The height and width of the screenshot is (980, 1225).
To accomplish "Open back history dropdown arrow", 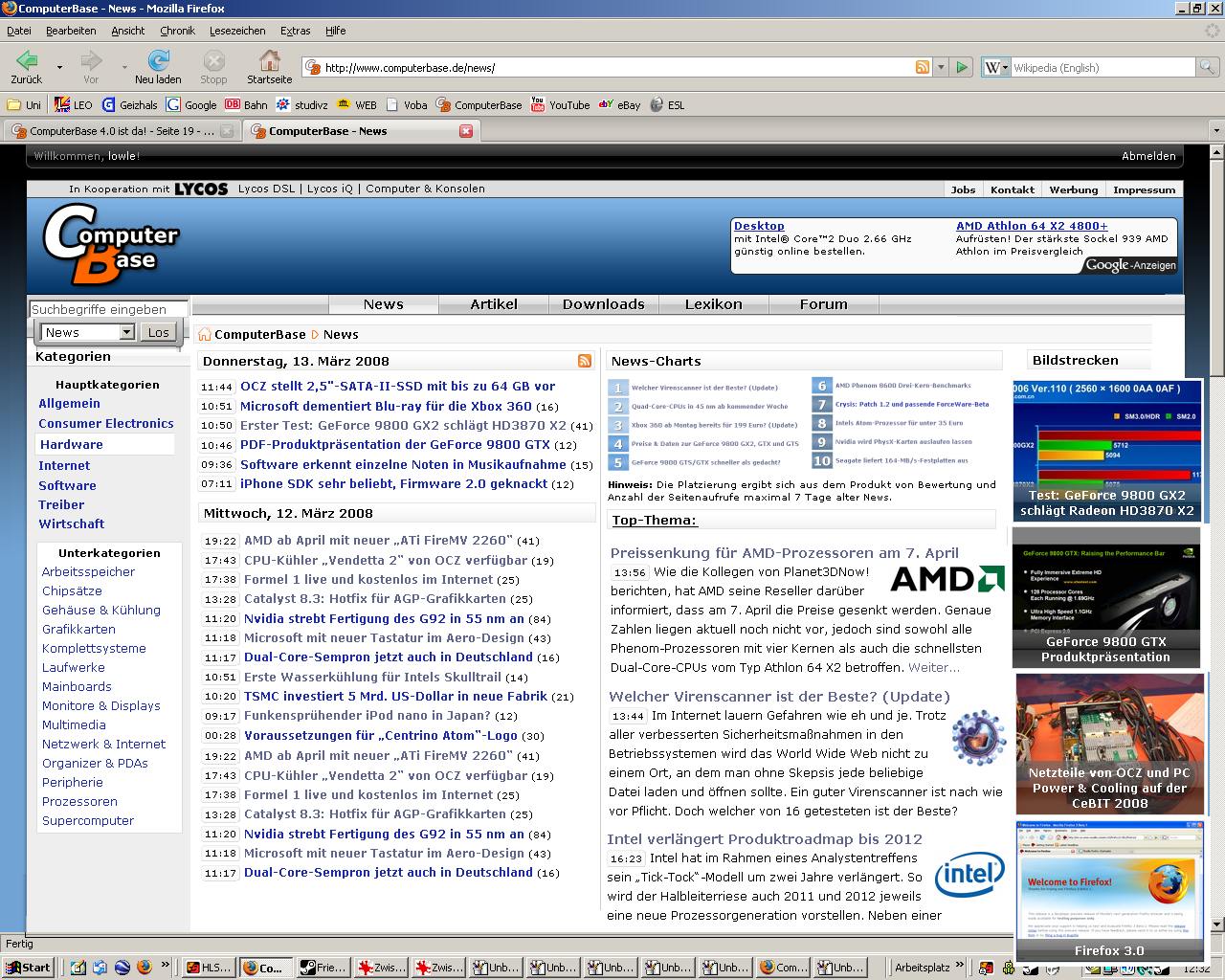I will click(59, 67).
